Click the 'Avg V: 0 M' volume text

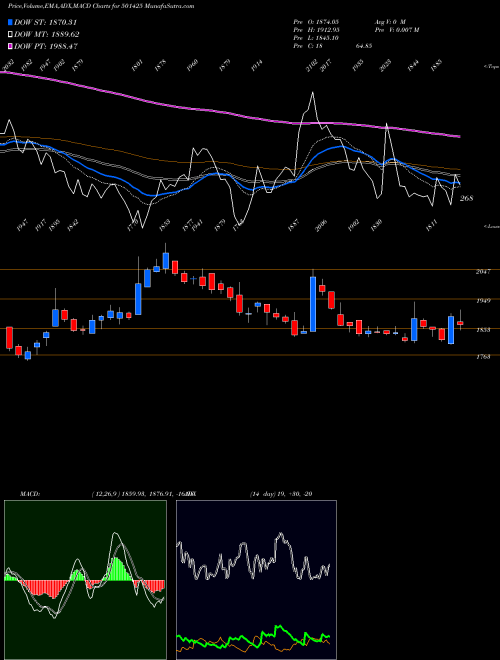click(389, 21)
